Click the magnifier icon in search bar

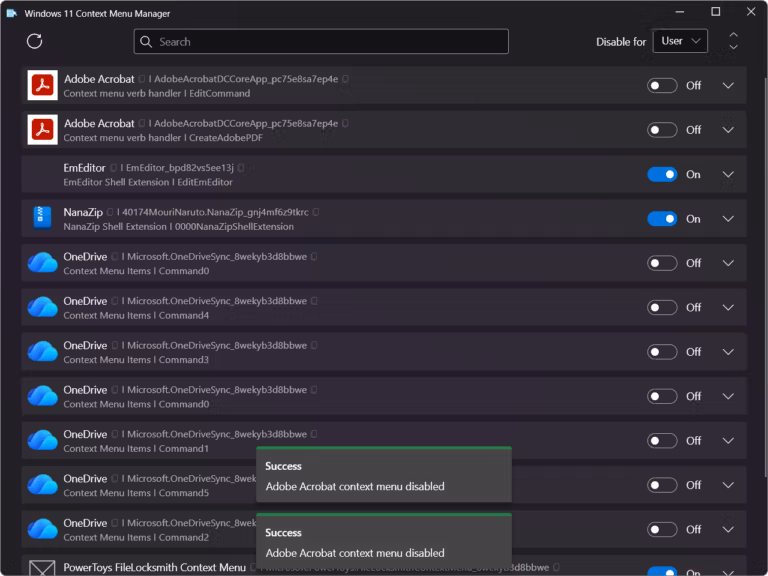pyautogui.click(x=146, y=42)
